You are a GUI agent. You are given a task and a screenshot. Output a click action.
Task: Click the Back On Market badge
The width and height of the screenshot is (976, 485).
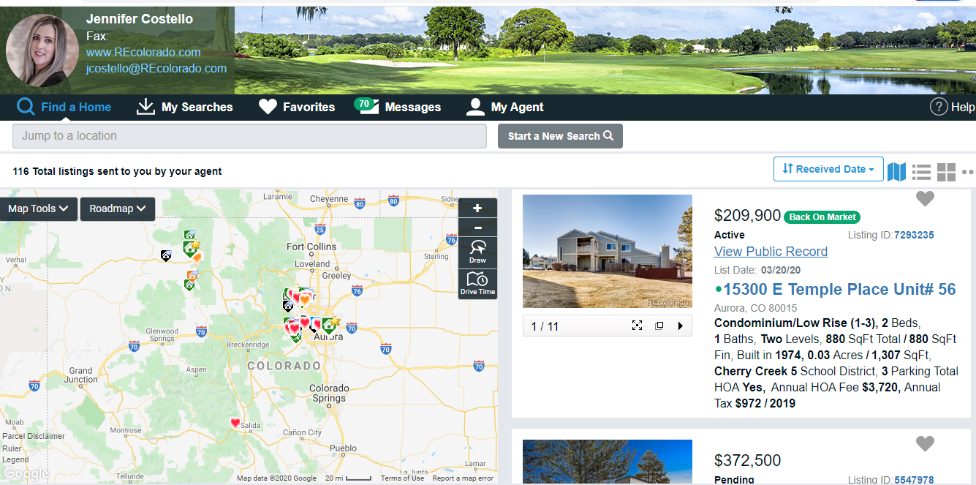click(822, 217)
